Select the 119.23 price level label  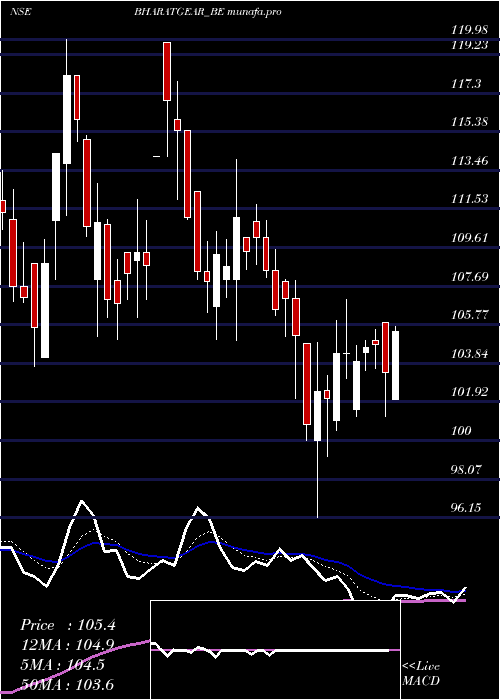click(x=469, y=45)
